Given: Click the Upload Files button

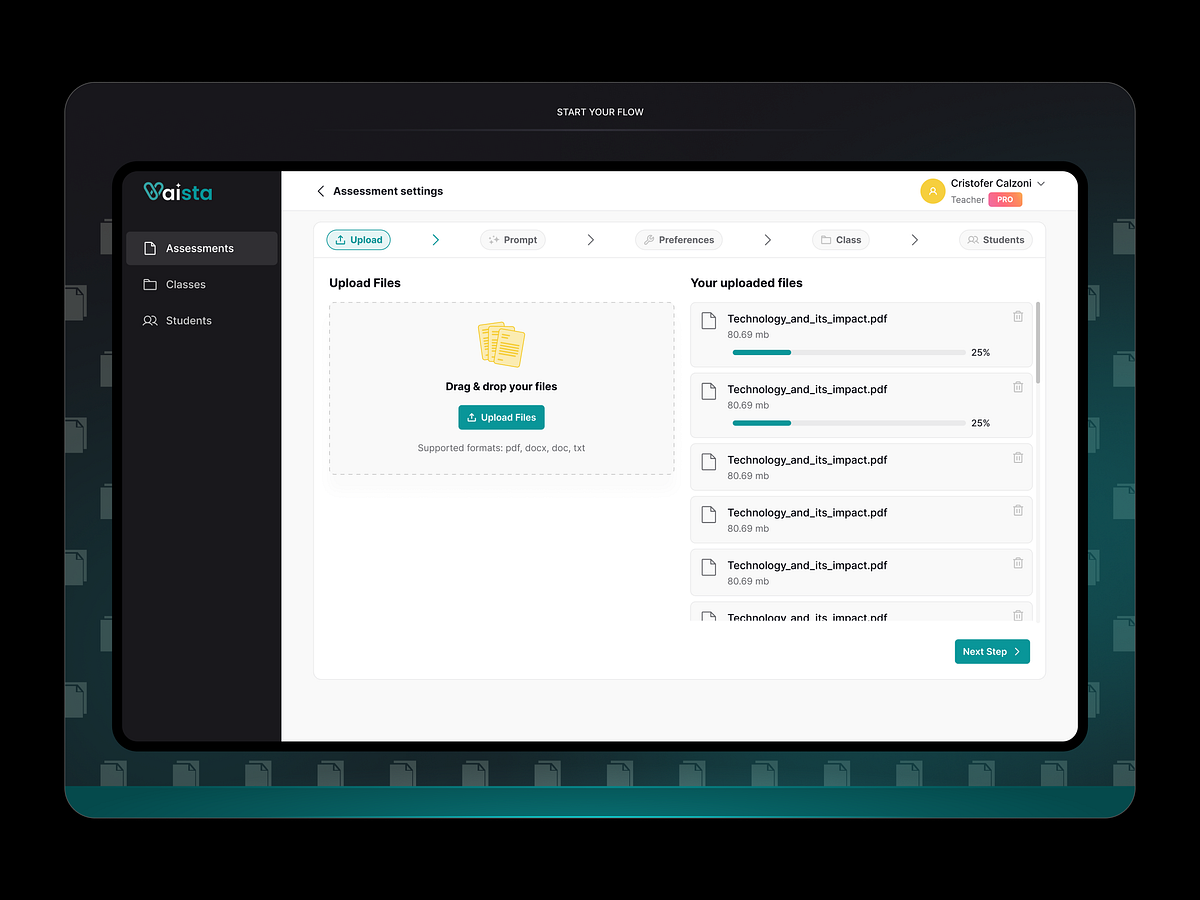Looking at the screenshot, I should point(501,417).
